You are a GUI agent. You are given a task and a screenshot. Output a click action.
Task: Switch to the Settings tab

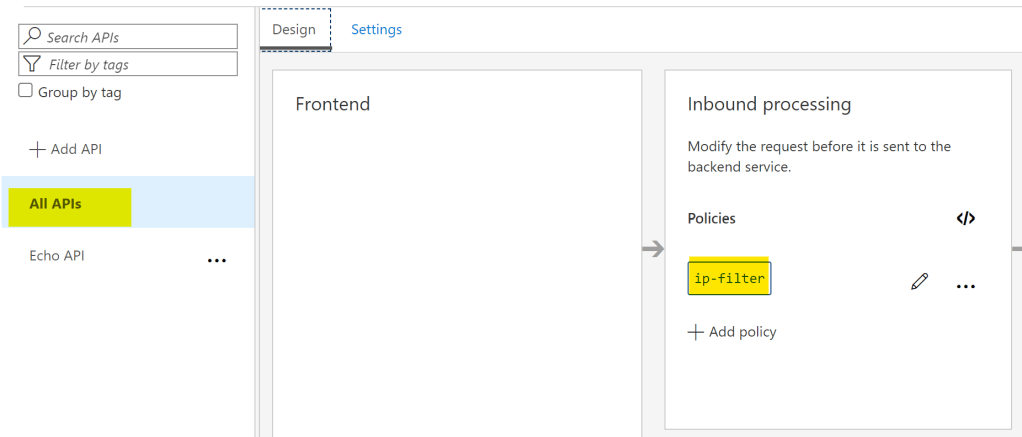click(376, 30)
